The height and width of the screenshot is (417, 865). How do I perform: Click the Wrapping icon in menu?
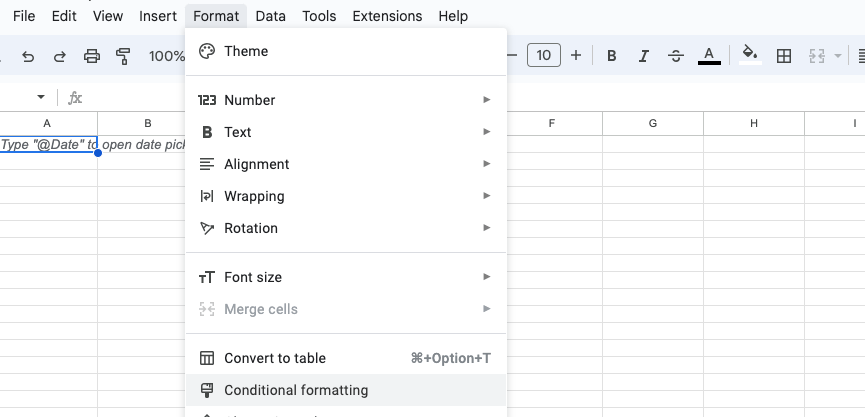pyautogui.click(x=207, y=196)
